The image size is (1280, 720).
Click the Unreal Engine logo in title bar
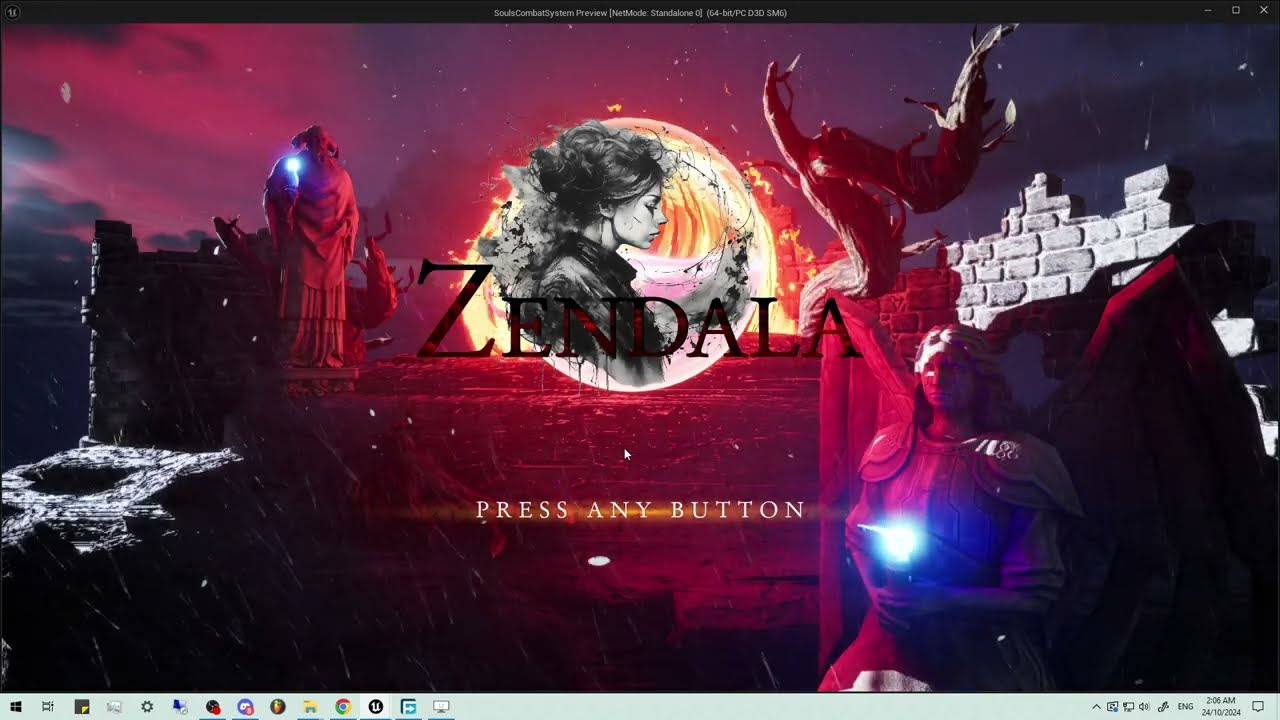[11, 12]
